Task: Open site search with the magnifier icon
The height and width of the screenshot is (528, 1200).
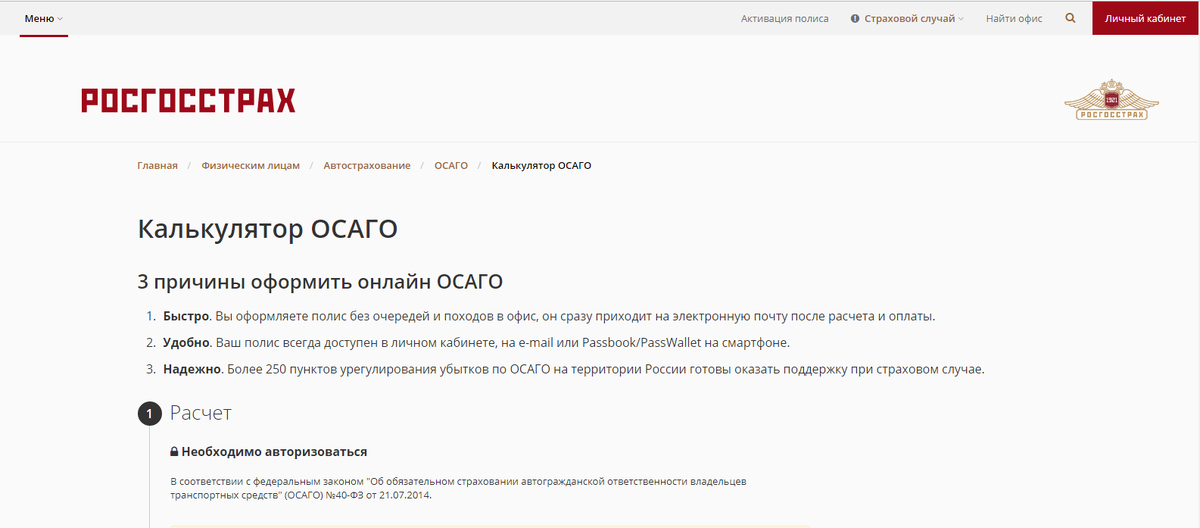Action: click(1071, 18)
